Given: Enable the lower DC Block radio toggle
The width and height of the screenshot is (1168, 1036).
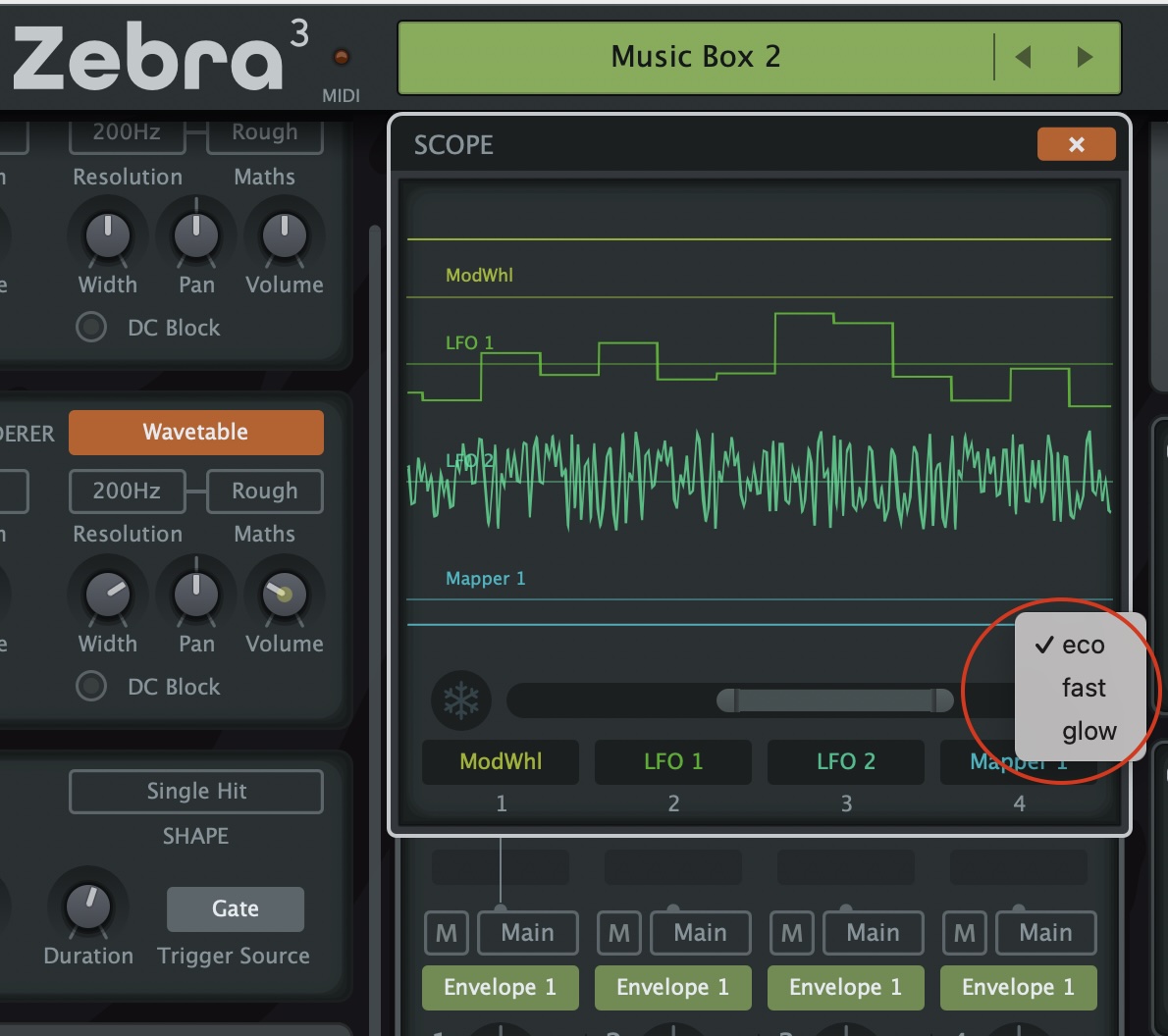Looking at the screenshot, I should [x=91, y=686].
